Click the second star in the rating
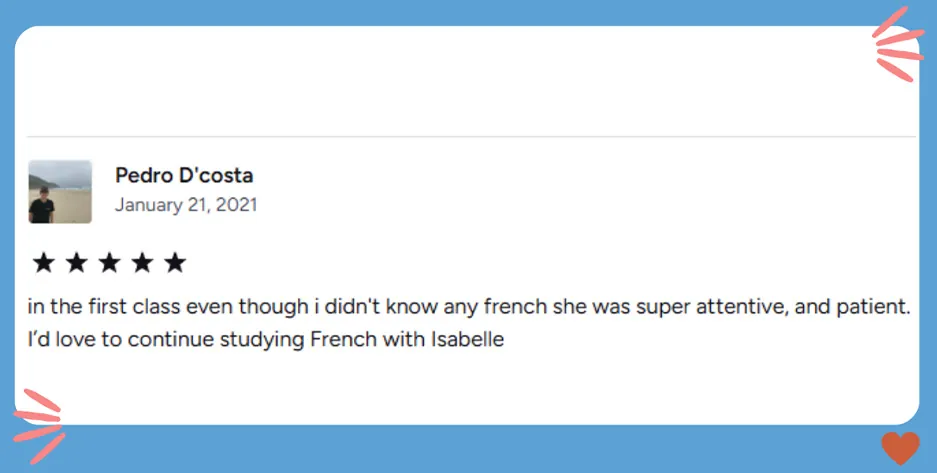This screenshot has width=937, height=473. point(76,263)
